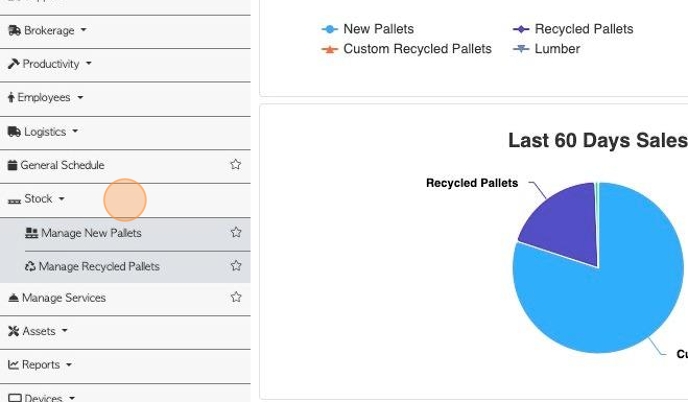Toggle Custom Recycled Pallets legend entry

(406, 49)
